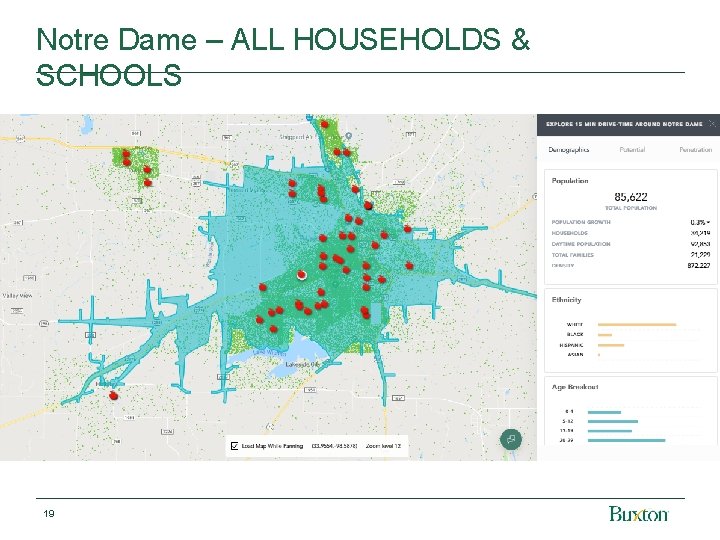Click the Total Families row label
This screenshot has width=720, height=540.
[x=573, y=255]
